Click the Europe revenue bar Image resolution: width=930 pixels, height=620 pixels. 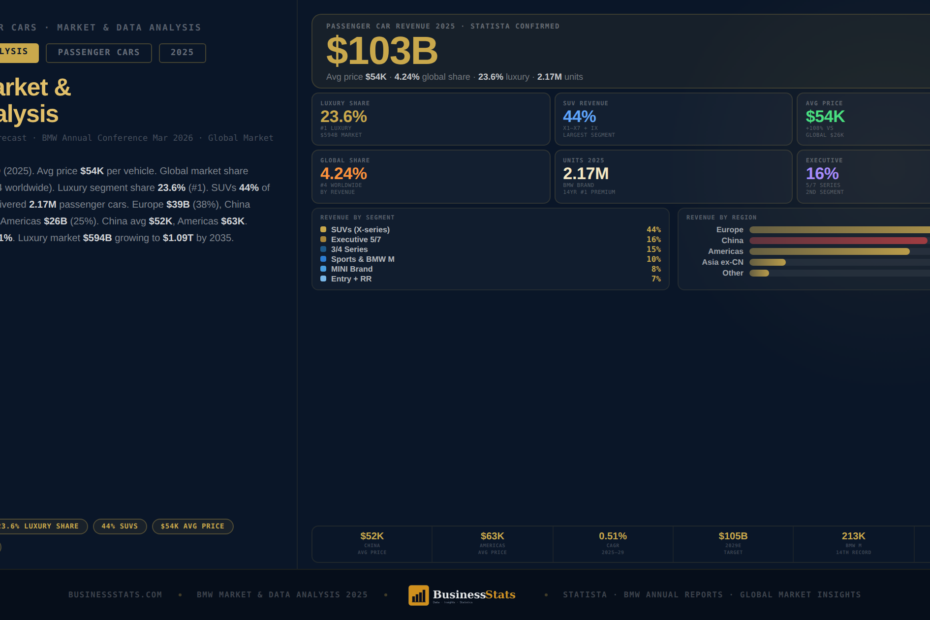coord(839,230)
